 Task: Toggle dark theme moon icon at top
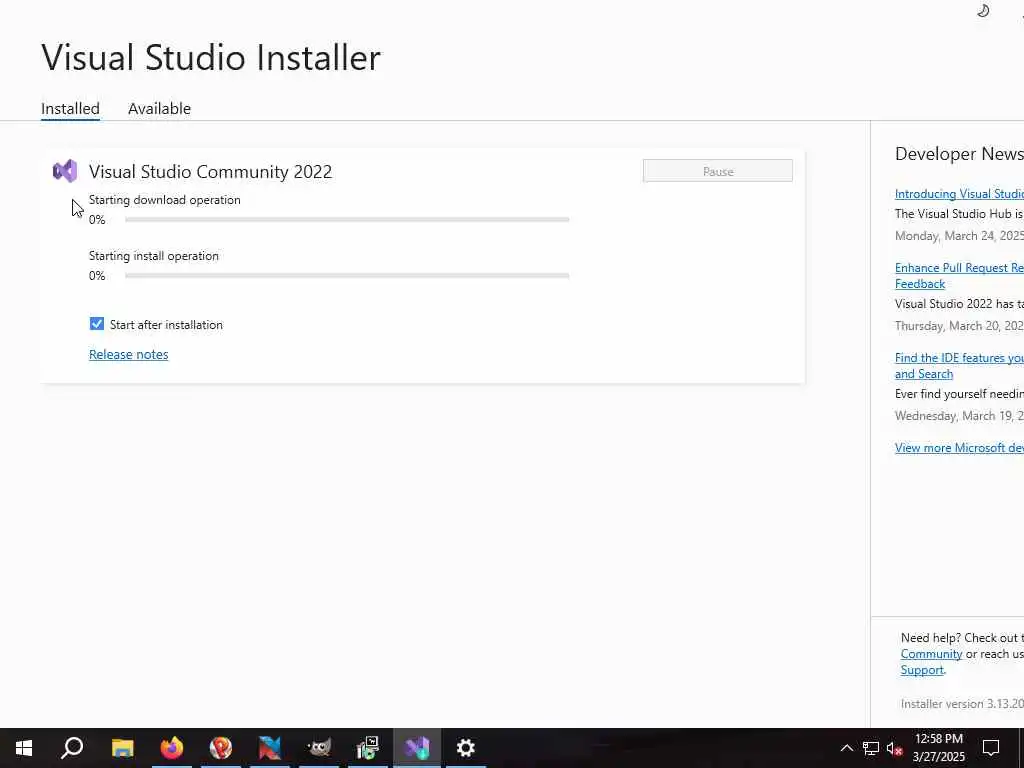point(983,10)
